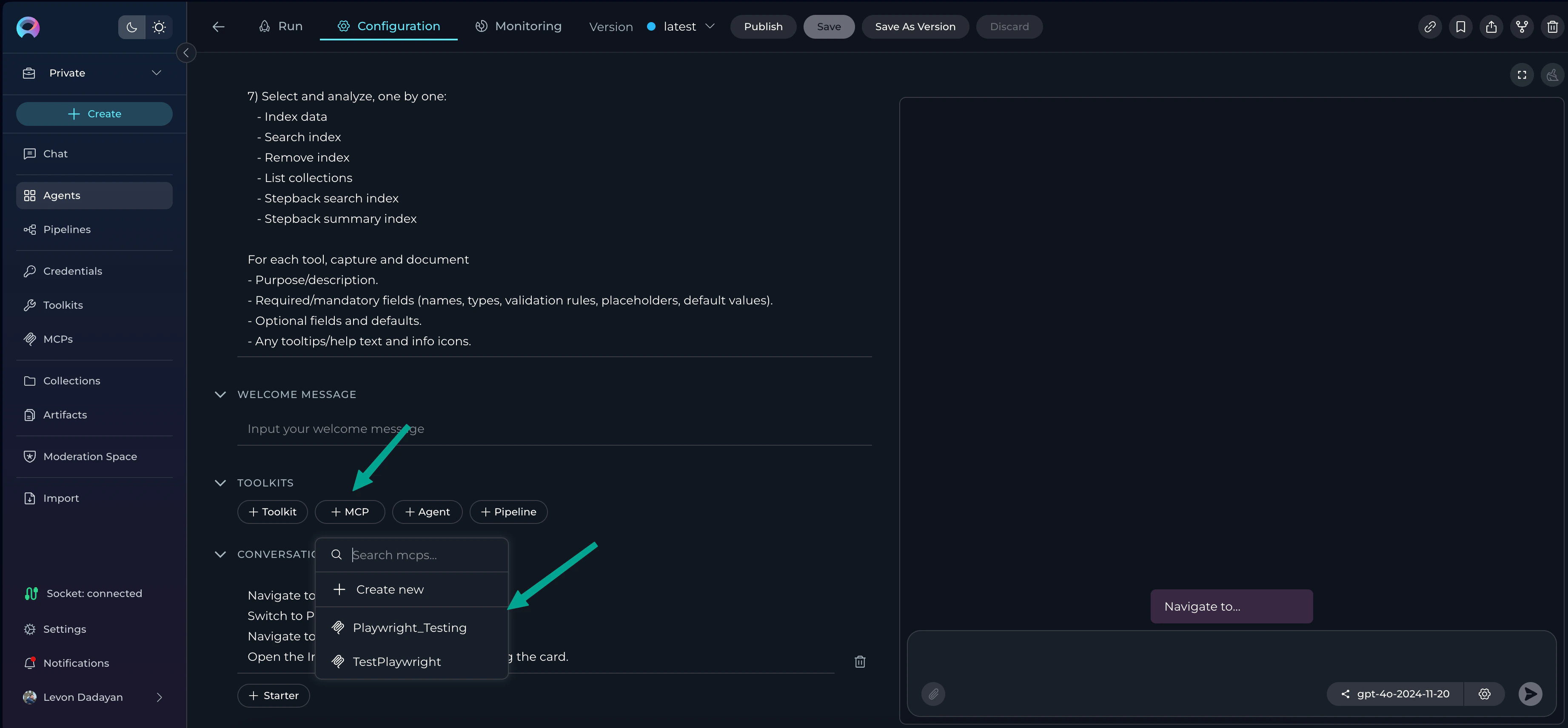Publish the agent

click(763, 26)
